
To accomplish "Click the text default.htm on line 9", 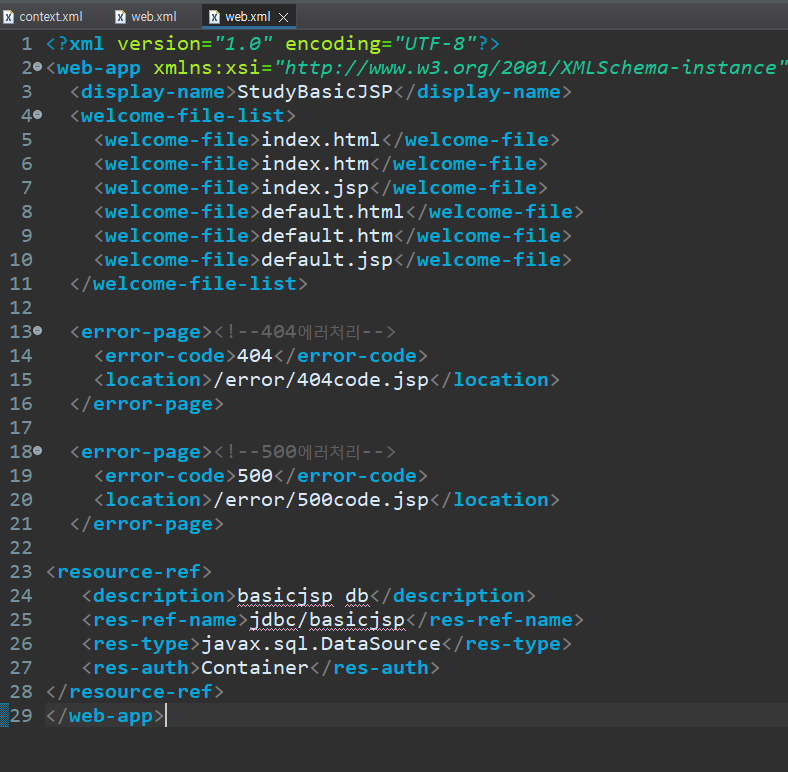I will [x=327, y=236].
